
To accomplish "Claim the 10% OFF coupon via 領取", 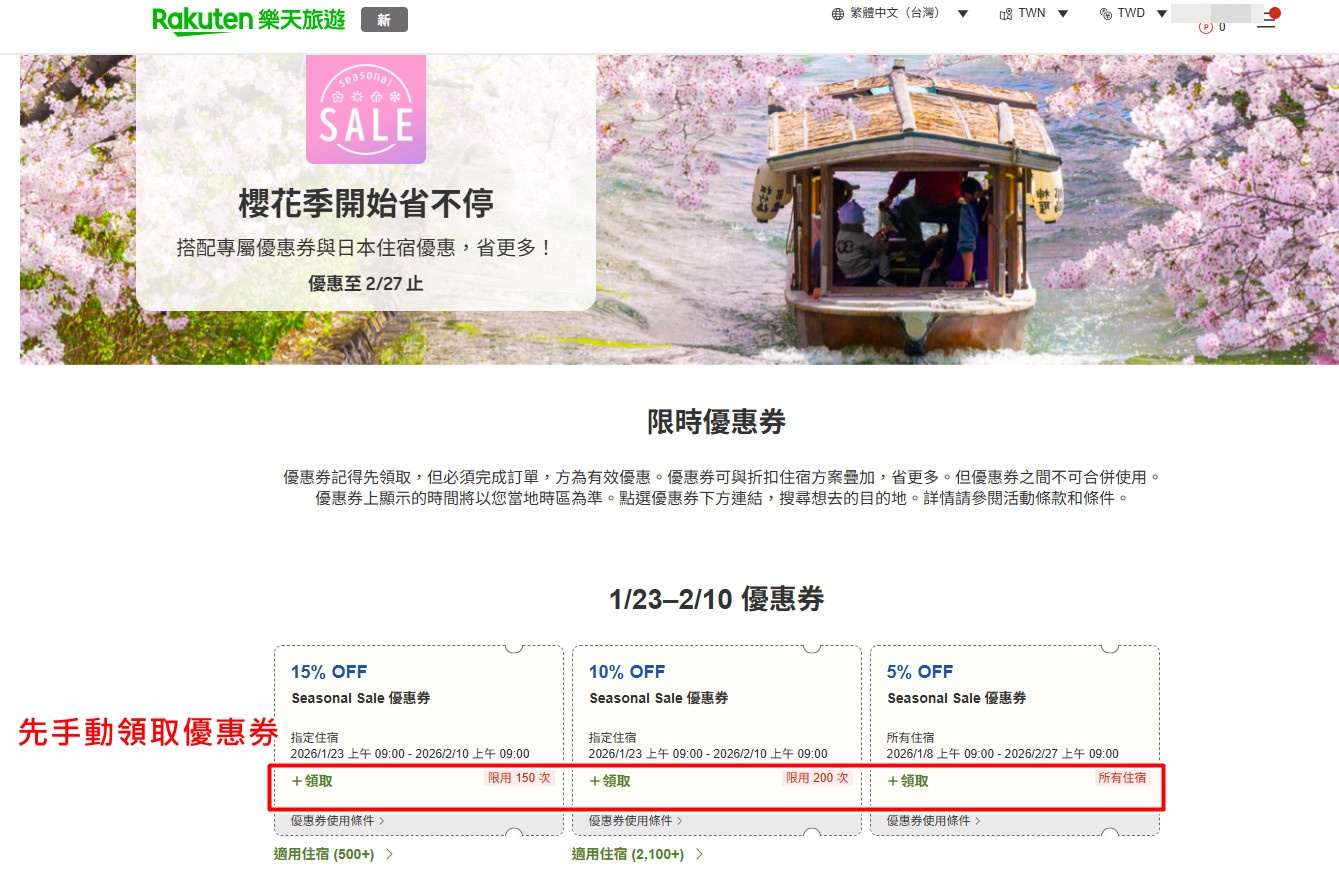I will point(610,781).
